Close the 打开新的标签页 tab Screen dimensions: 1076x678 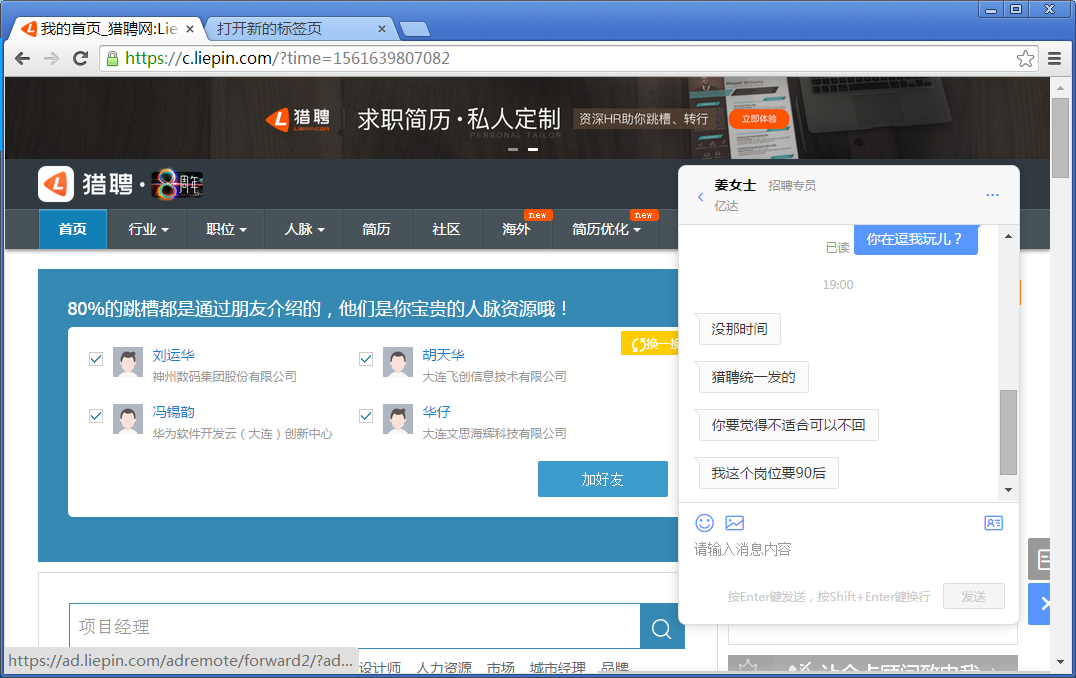pyautogui.click(x=382, y=29)
